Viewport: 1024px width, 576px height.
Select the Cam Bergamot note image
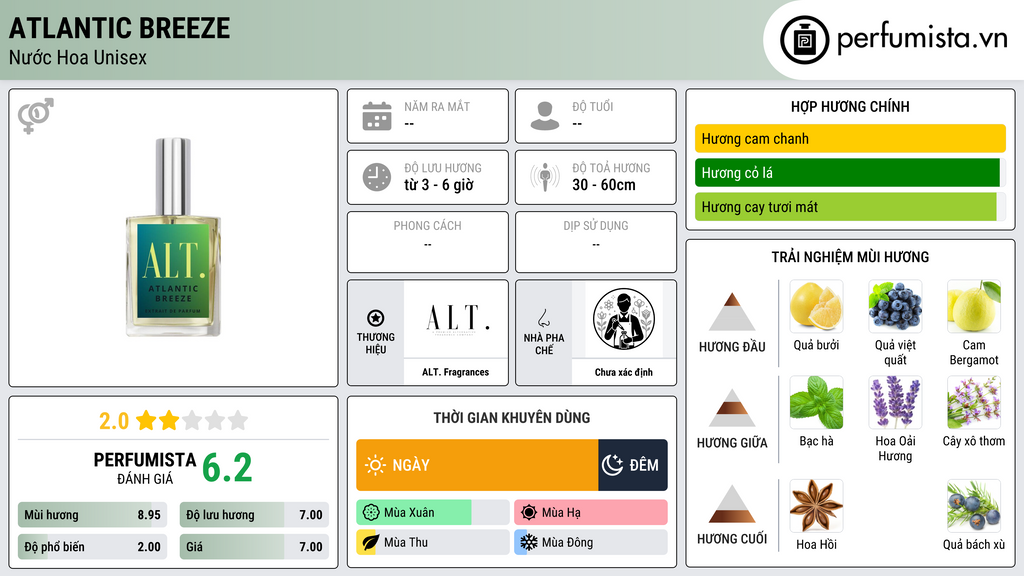click(974, 306)
